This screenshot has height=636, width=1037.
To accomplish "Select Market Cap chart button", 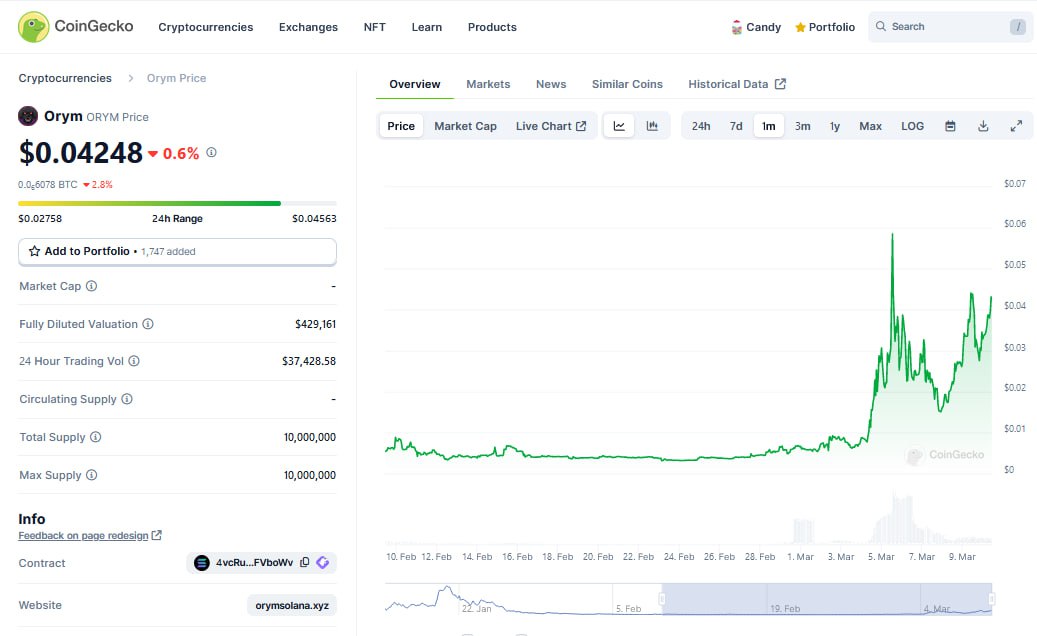I will click(466, 126).
